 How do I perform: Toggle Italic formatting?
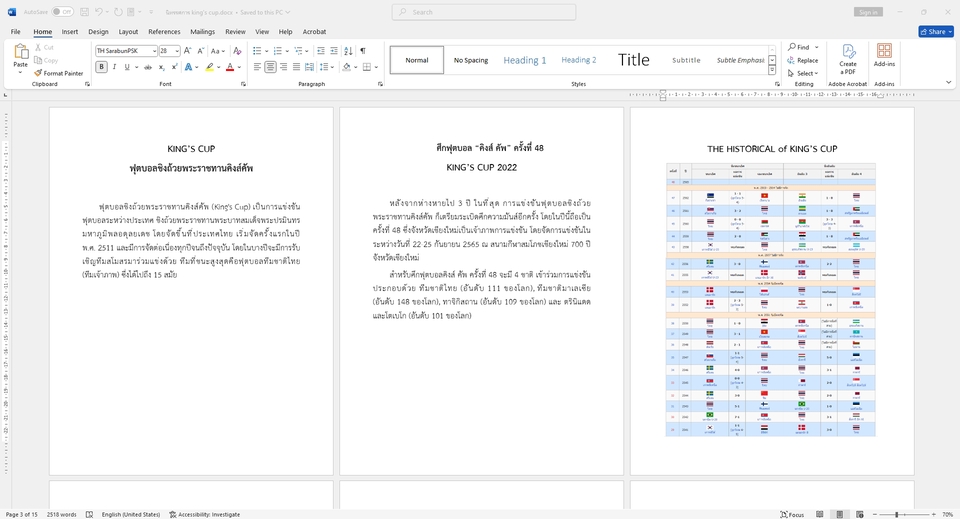[x=114, y=67]
